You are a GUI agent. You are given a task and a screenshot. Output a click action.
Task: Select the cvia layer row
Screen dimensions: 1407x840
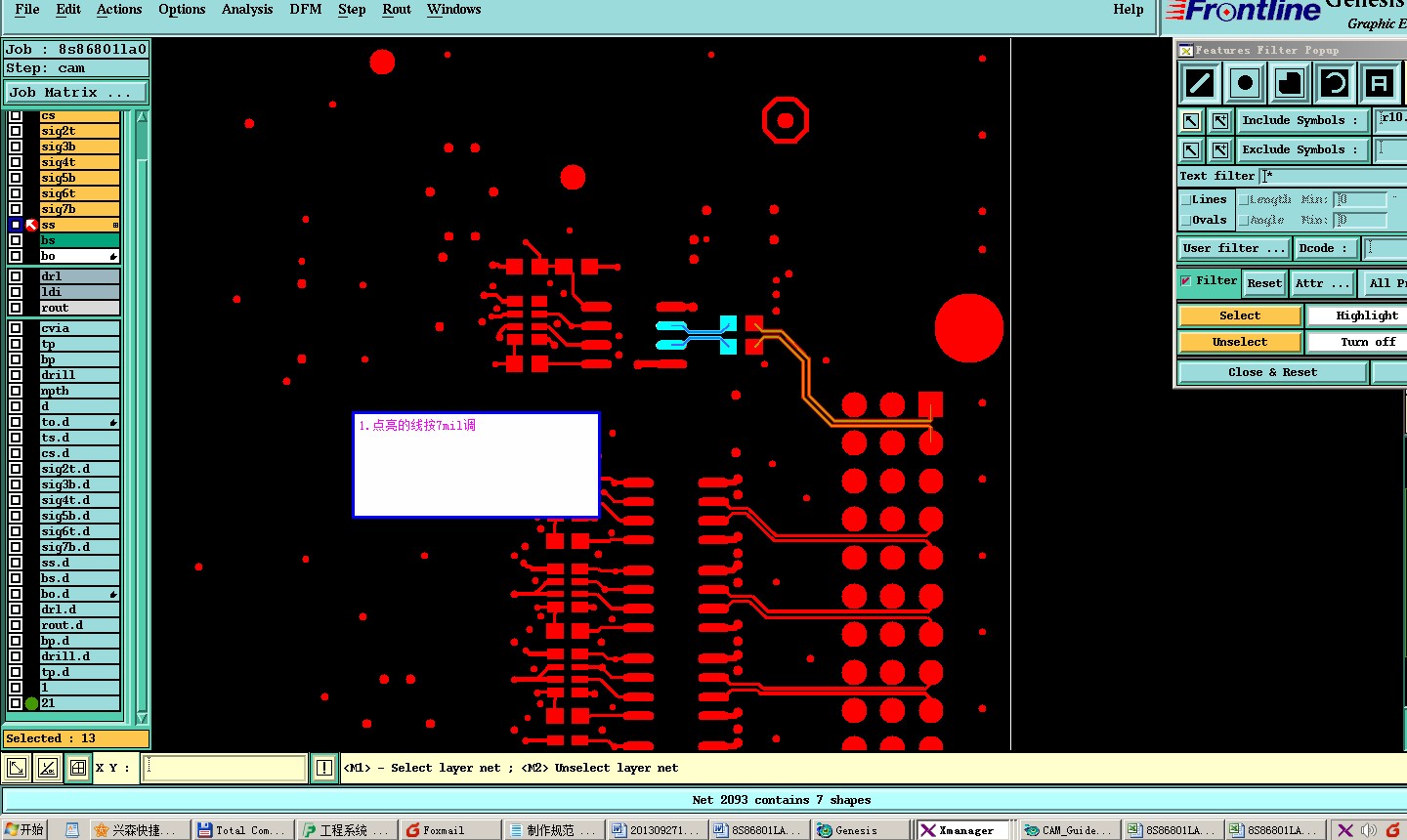pos(80,328)
